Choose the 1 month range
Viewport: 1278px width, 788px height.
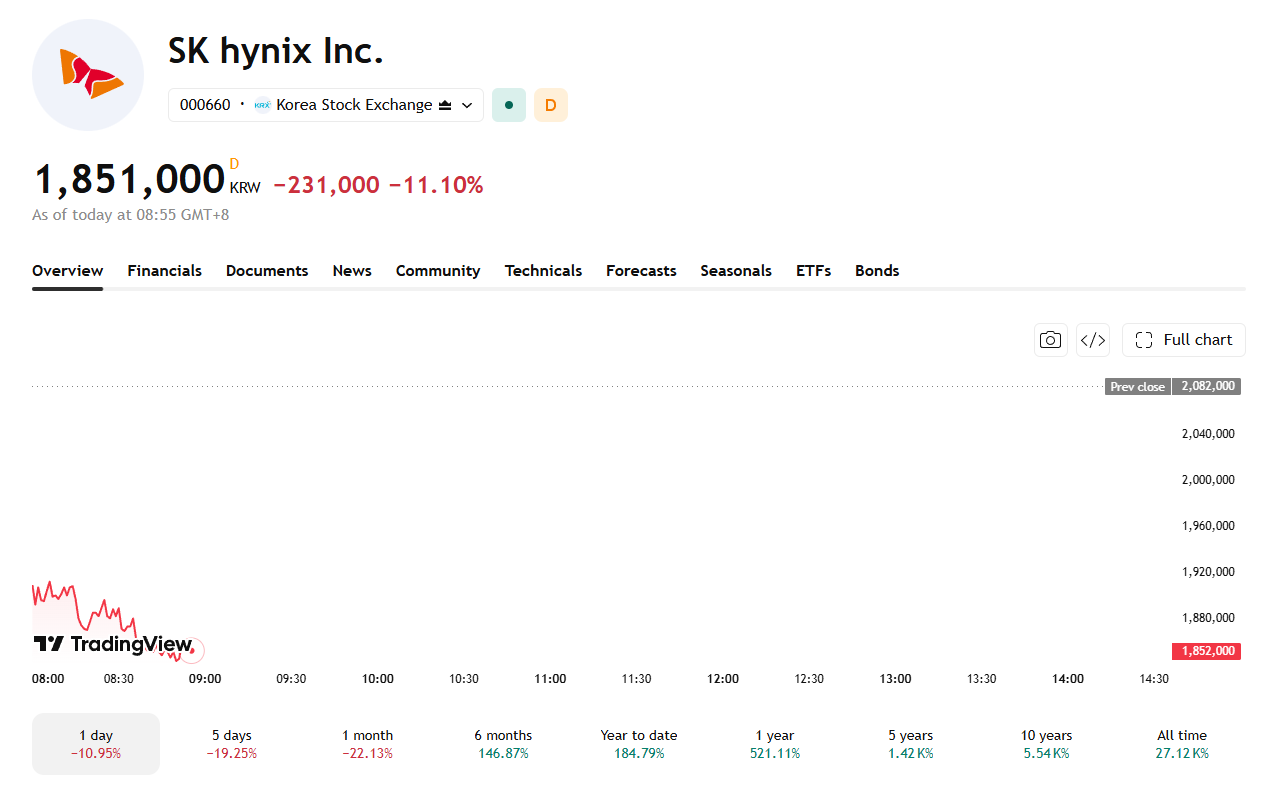click(368, 744)
